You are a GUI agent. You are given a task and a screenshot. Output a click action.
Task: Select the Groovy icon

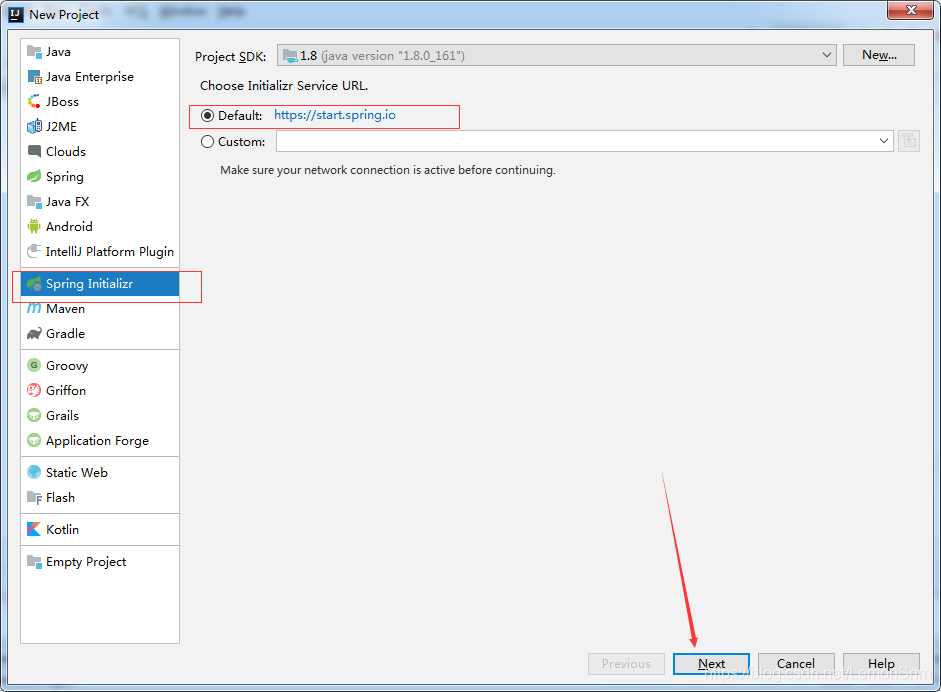point(34,366)
